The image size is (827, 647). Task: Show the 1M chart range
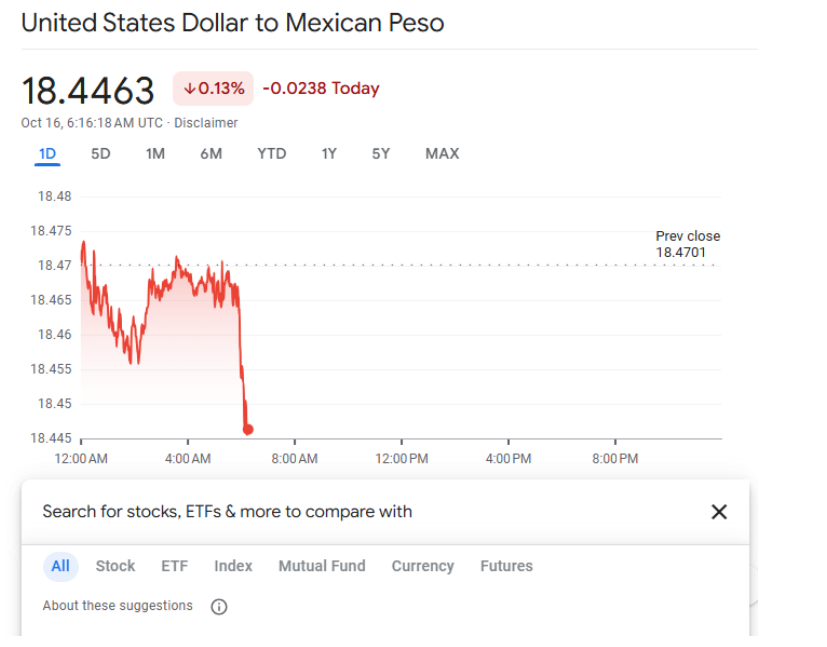(155, 153)
